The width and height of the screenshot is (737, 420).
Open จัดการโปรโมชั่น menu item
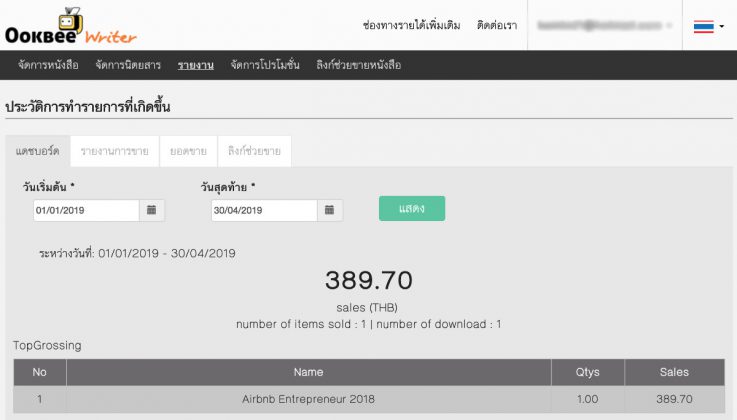coord(264,65)
